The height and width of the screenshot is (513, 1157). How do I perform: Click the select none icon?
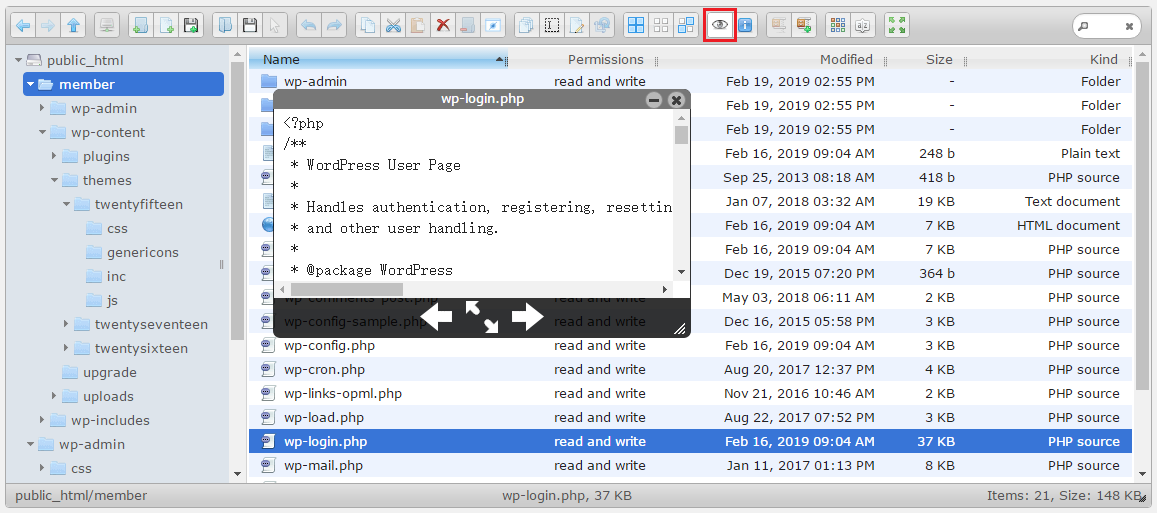(x=661, y=25)
